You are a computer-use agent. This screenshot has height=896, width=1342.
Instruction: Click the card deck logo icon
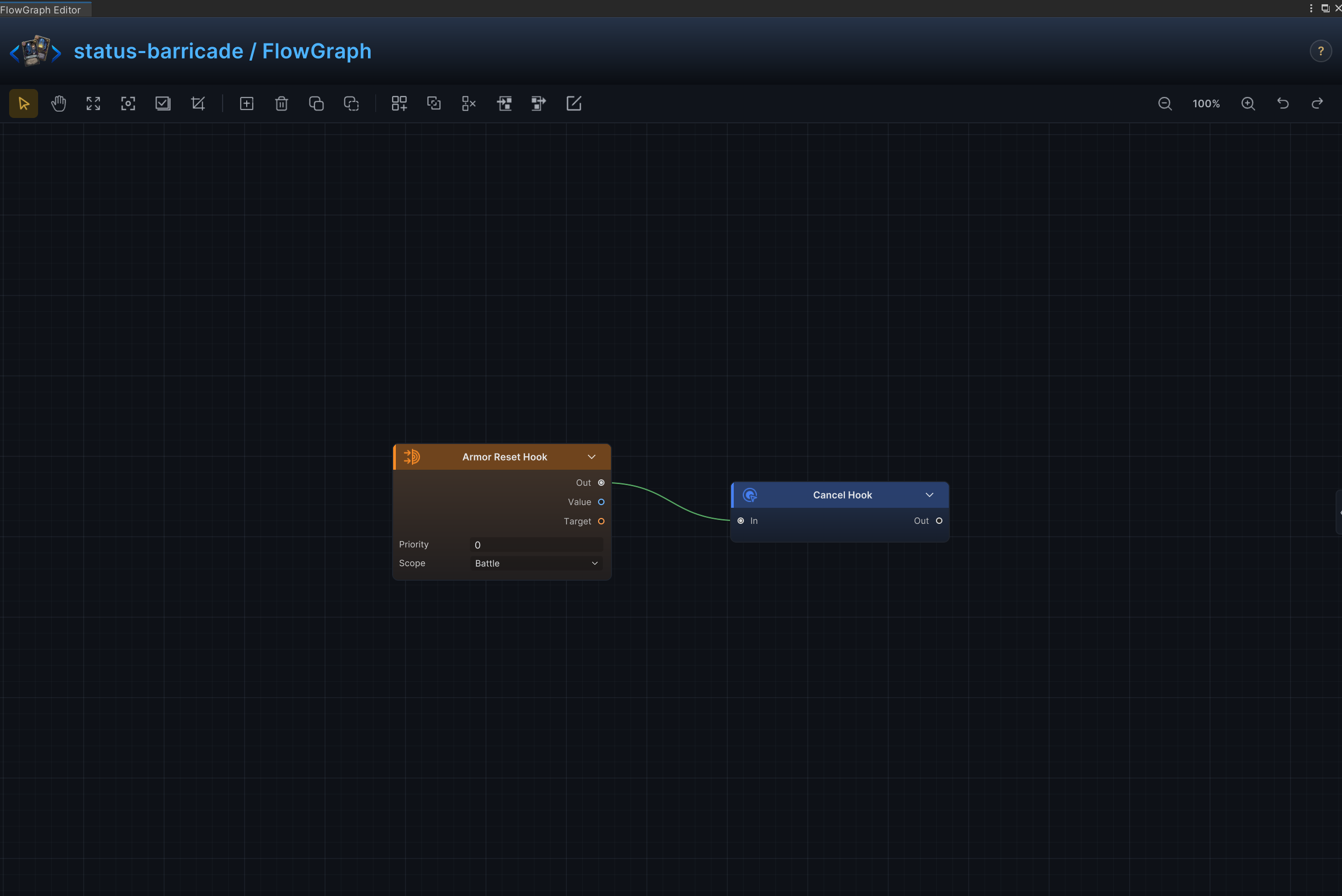(35, 51)
